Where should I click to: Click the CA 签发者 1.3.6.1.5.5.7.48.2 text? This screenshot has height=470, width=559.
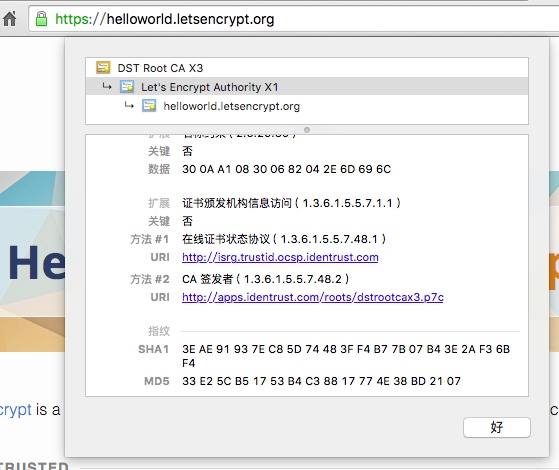coord(266,279)
